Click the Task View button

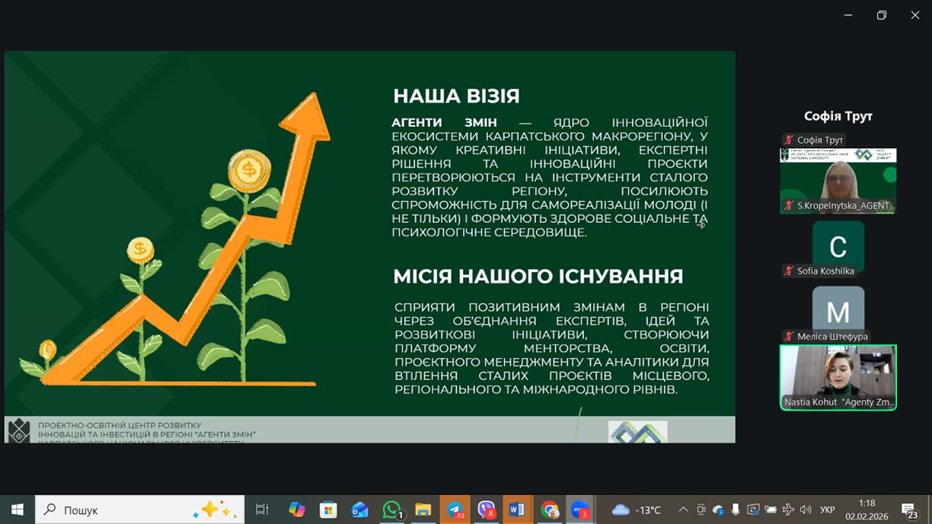[262, 510]
